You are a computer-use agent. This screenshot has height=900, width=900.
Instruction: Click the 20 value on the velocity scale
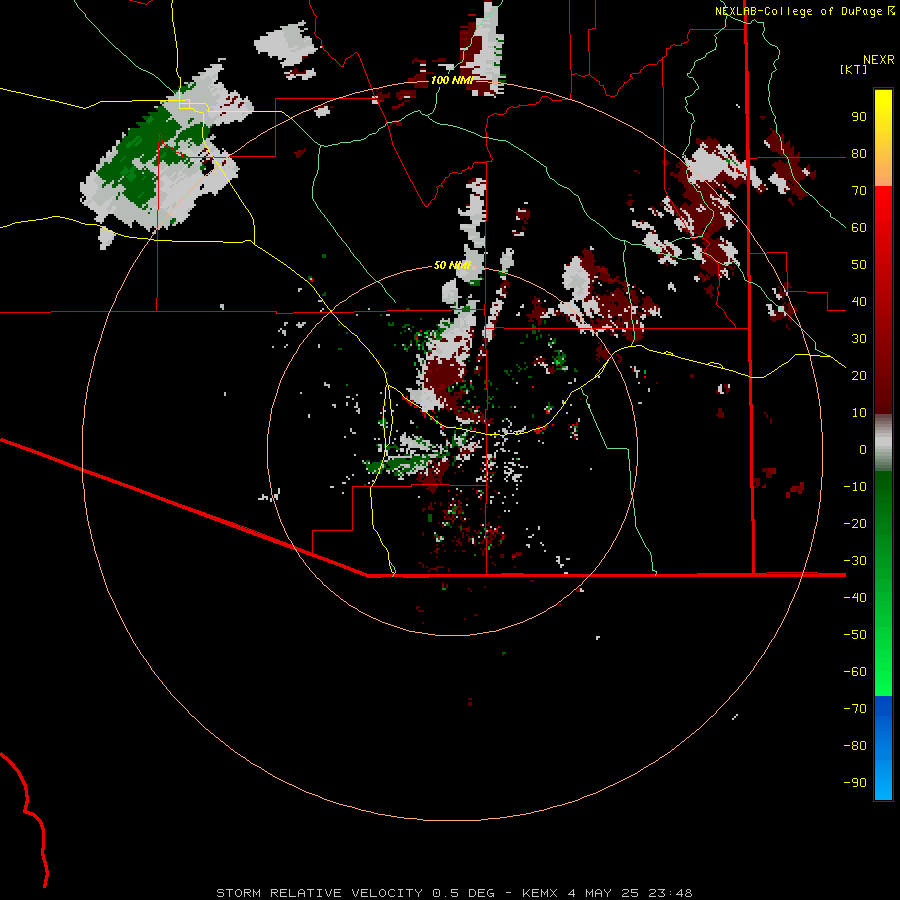pos(859,376)
